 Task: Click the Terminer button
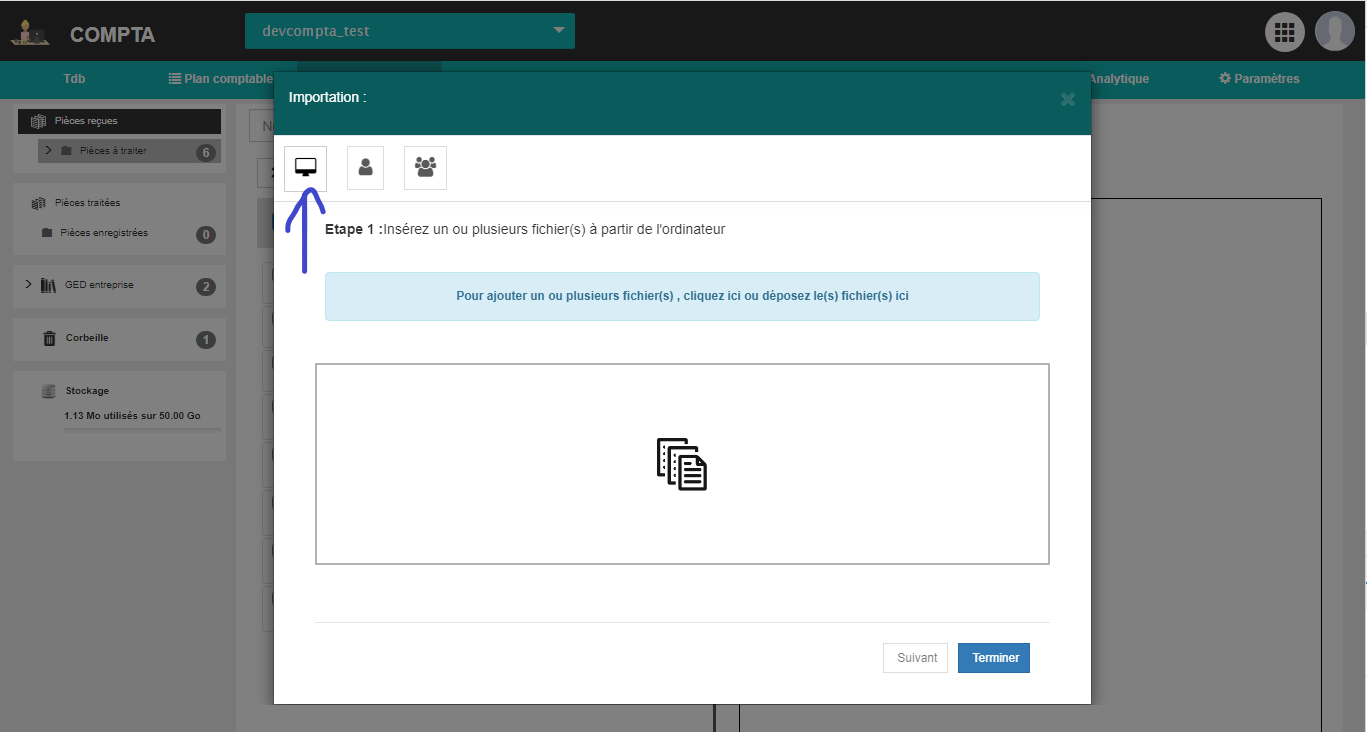coord(994,658)
